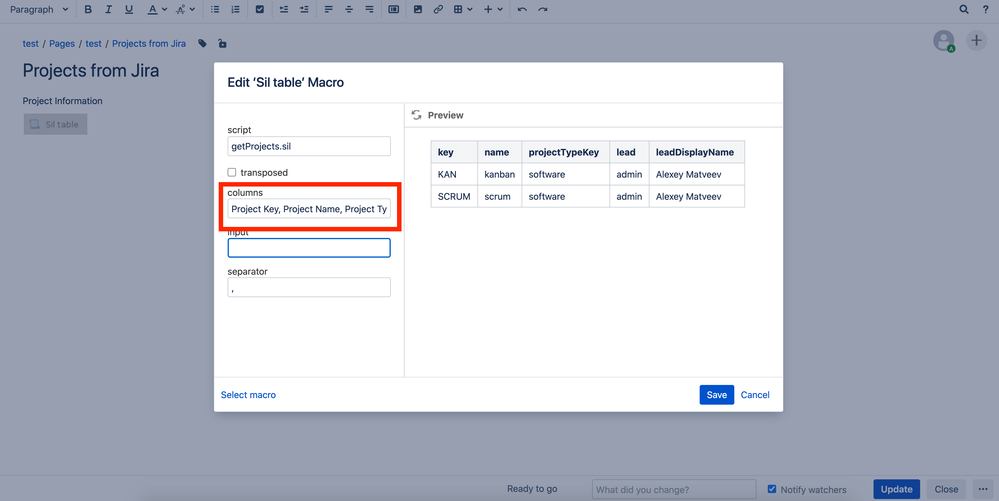Screen dimensions: 999x501
Task: Save the Sil table macro
Action: coord(717,395)
